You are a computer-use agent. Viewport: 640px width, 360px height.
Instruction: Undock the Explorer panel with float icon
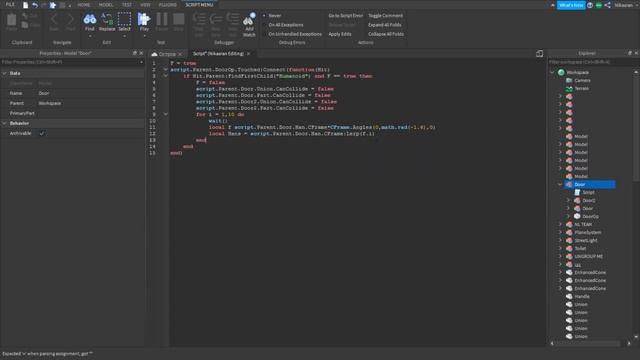coord(629,53)
